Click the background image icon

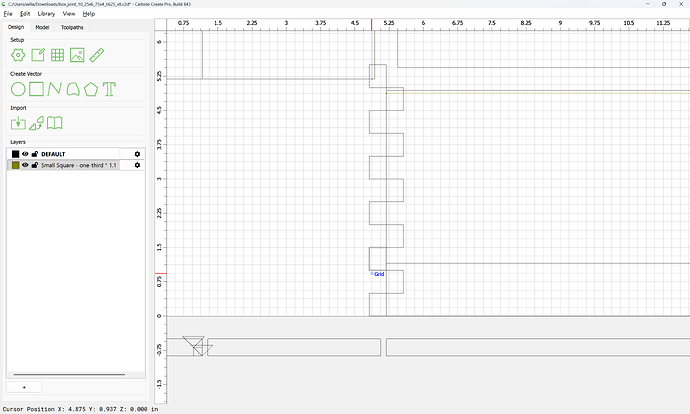(77, 55)
